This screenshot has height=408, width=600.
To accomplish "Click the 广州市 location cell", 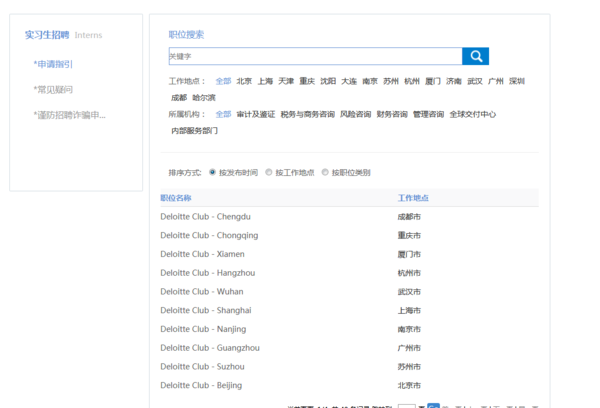I will [409, 348].
